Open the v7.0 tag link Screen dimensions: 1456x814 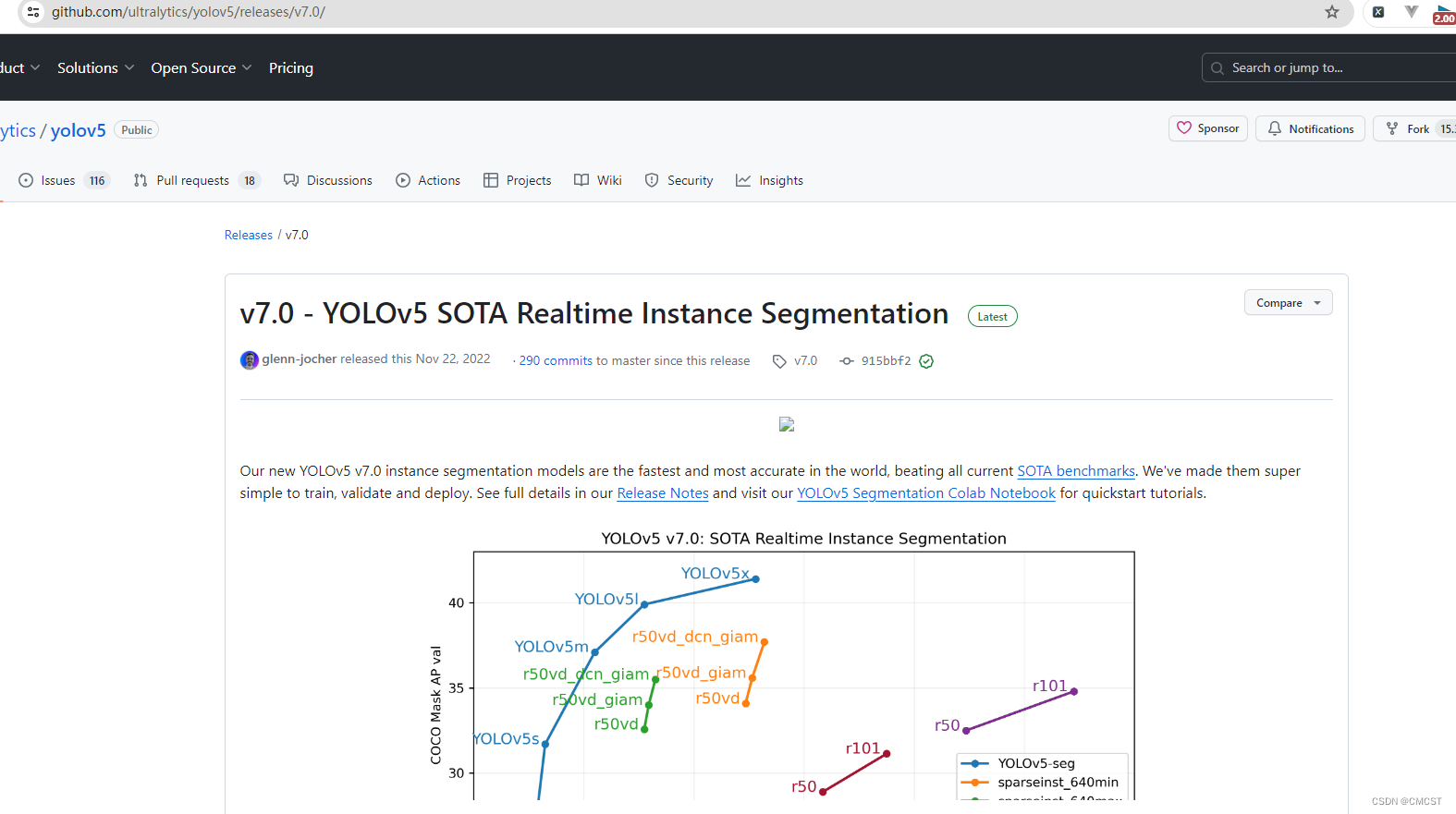tap(806, 360)
